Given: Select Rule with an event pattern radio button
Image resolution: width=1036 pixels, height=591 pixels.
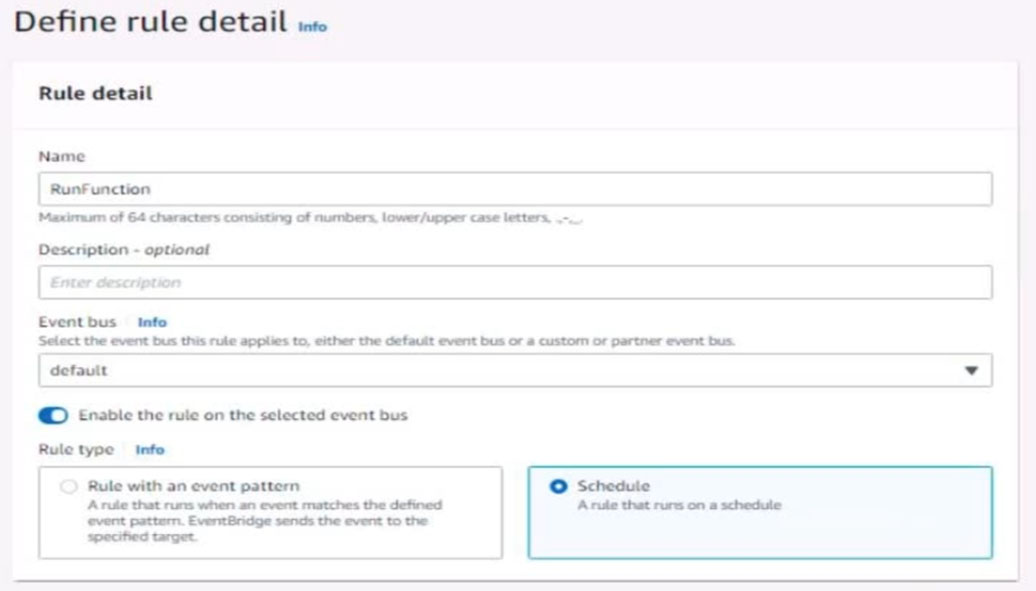Looking at the screenshot, I should [68, 487].
